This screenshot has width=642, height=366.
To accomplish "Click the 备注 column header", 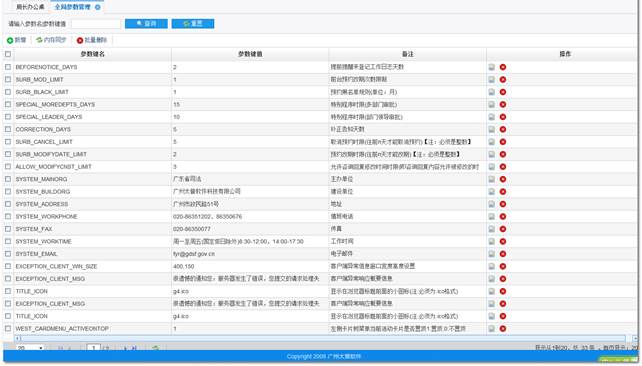I will click(408, 54).
